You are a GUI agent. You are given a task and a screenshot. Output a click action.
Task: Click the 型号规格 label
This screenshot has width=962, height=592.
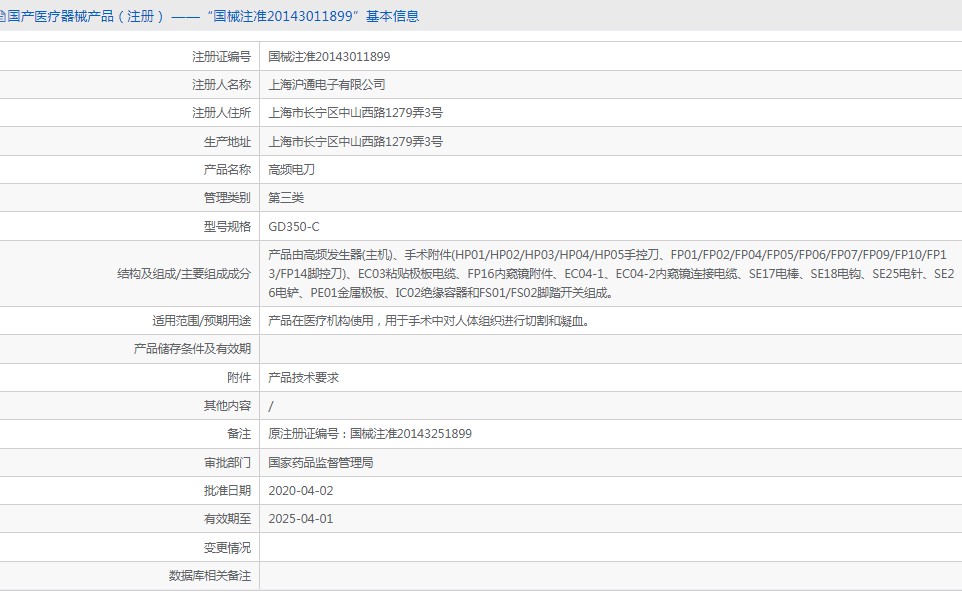click(227, 226)
